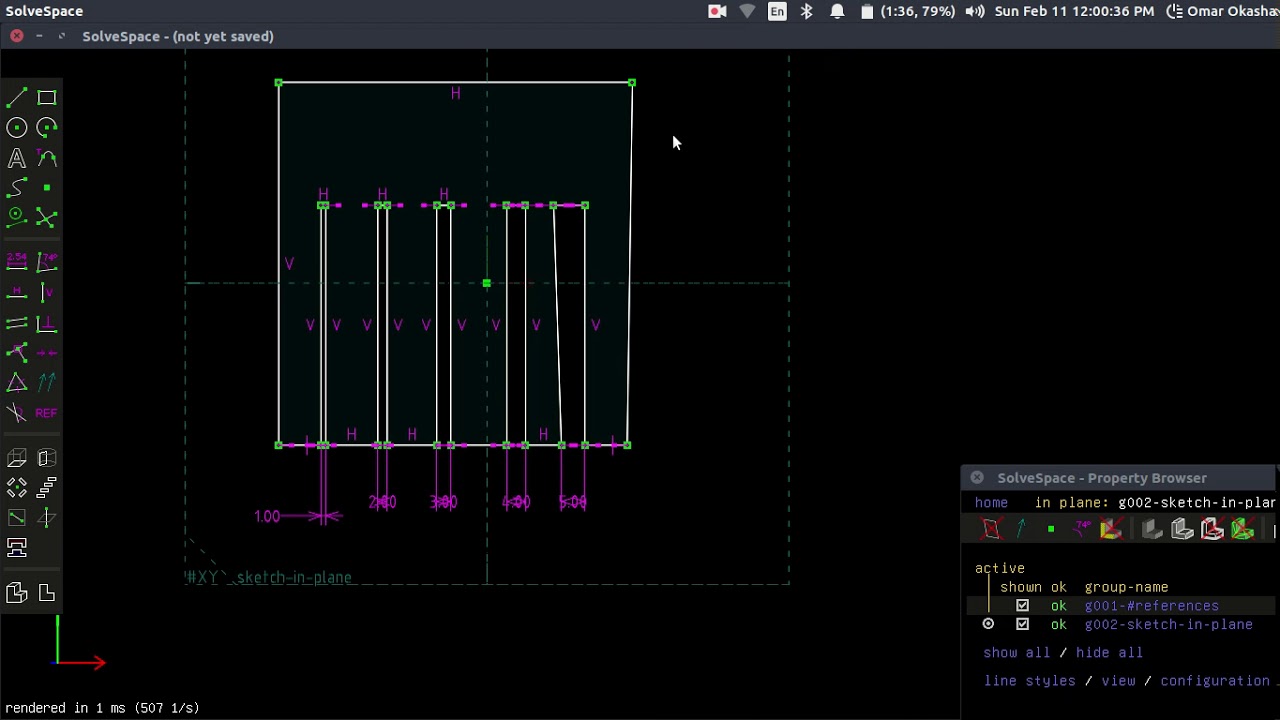Select the line segment sketch tool
This screenshot has height=720, width=1280.
tap(17, 98)
